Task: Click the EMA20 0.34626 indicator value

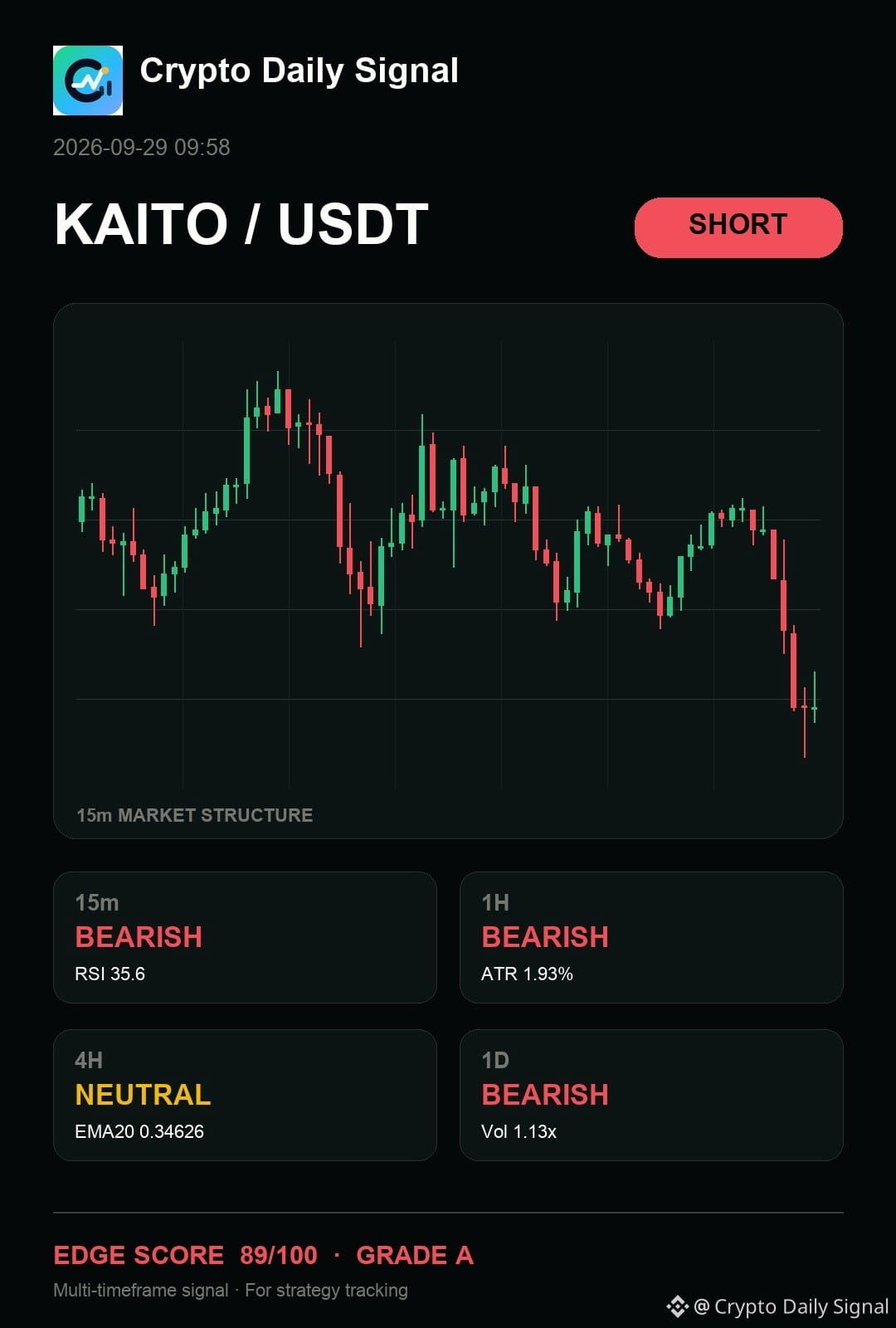Action: point(139,1131)
